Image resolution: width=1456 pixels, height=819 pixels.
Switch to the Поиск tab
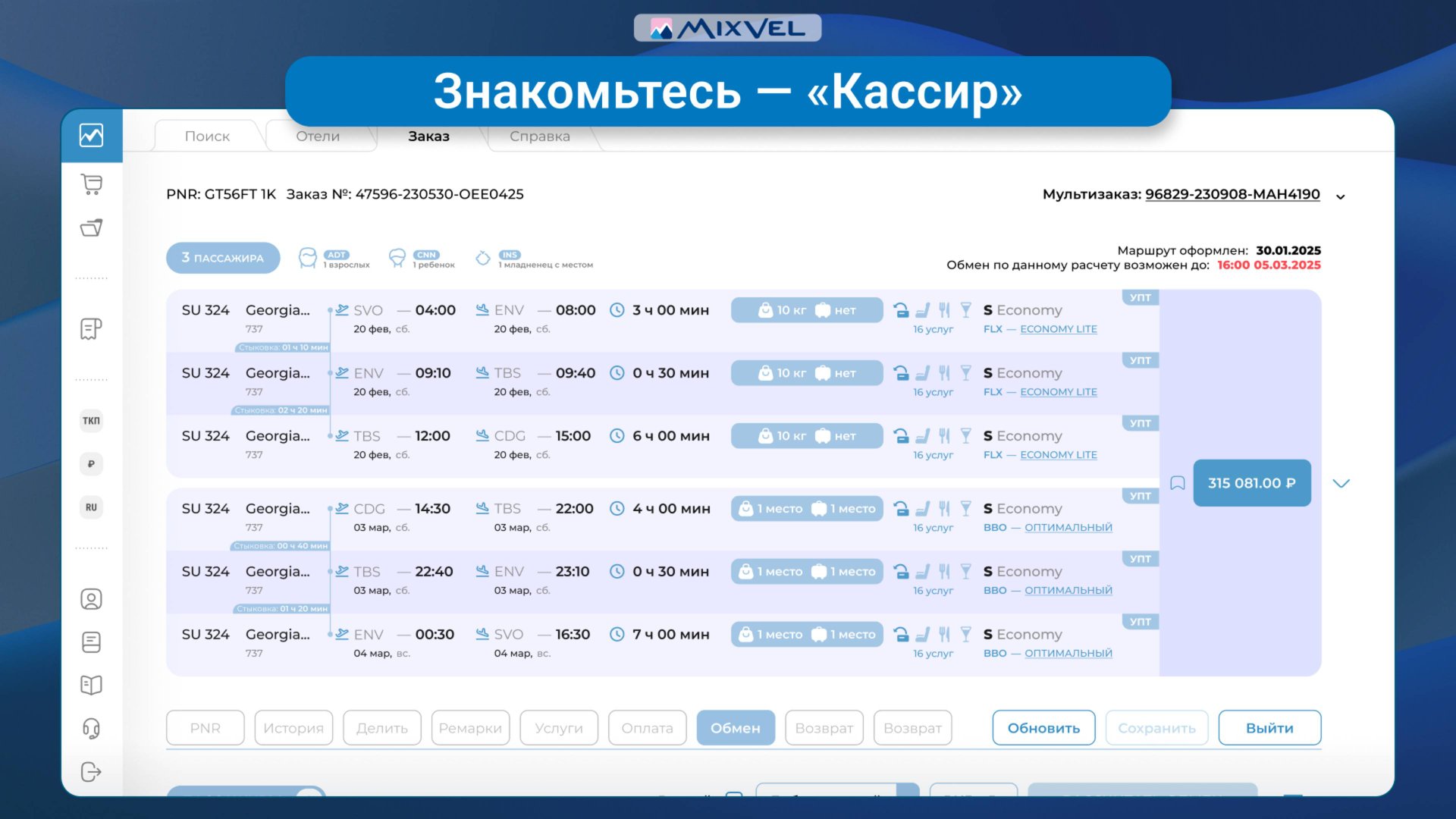coord(207,136)
